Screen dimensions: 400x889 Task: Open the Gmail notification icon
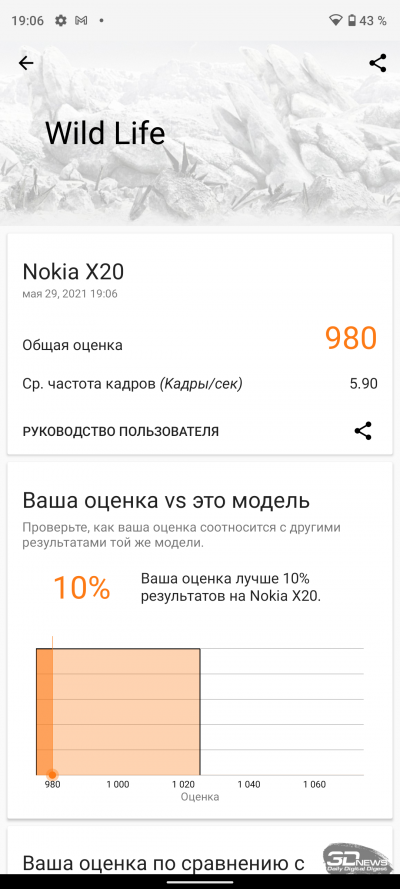pyautogui.click(x=81, y=20)
